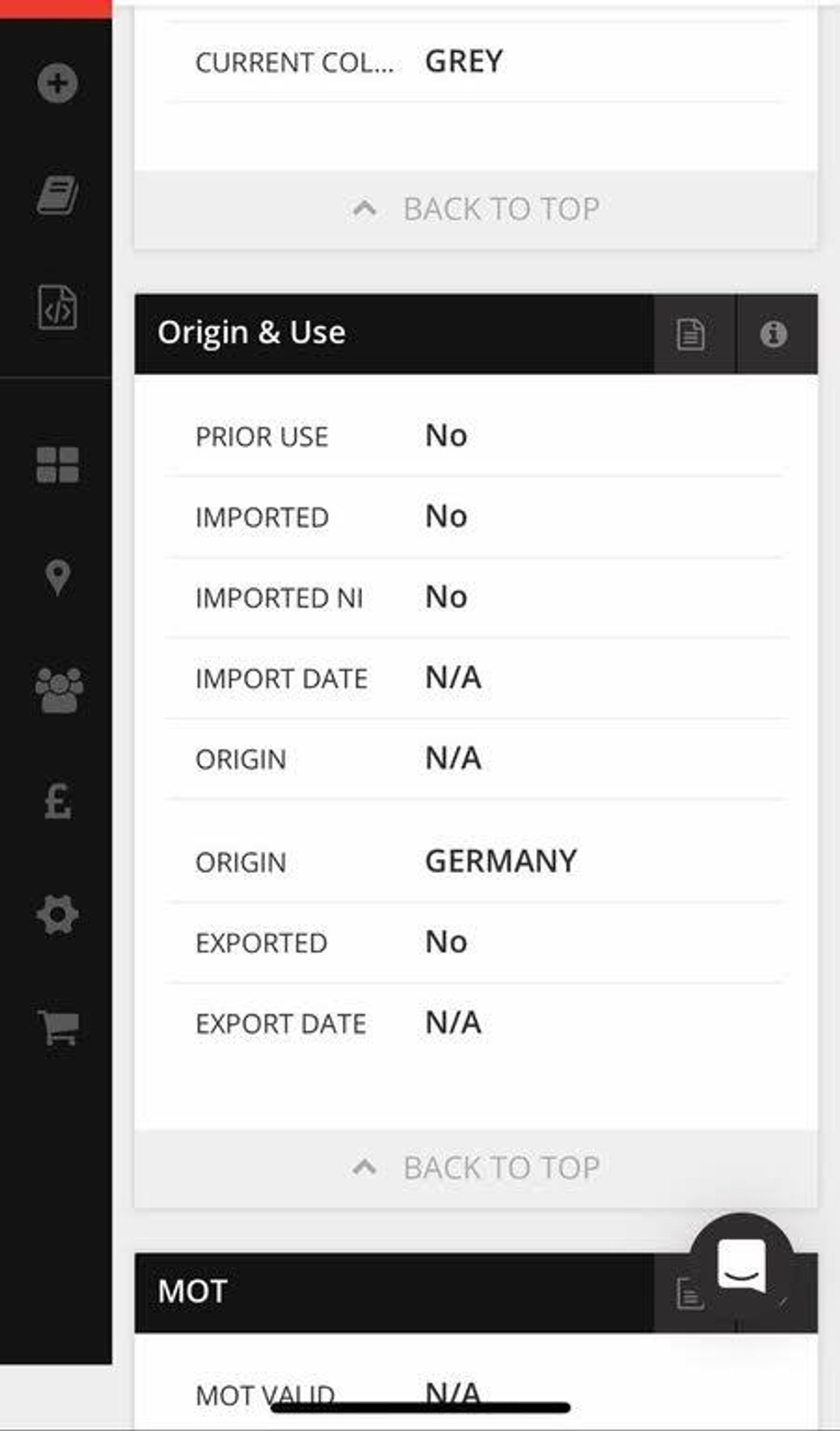Screen dimensions: 840x1431
Task: Open the pound sterling billing icon
Action: (x=57, y=802)
